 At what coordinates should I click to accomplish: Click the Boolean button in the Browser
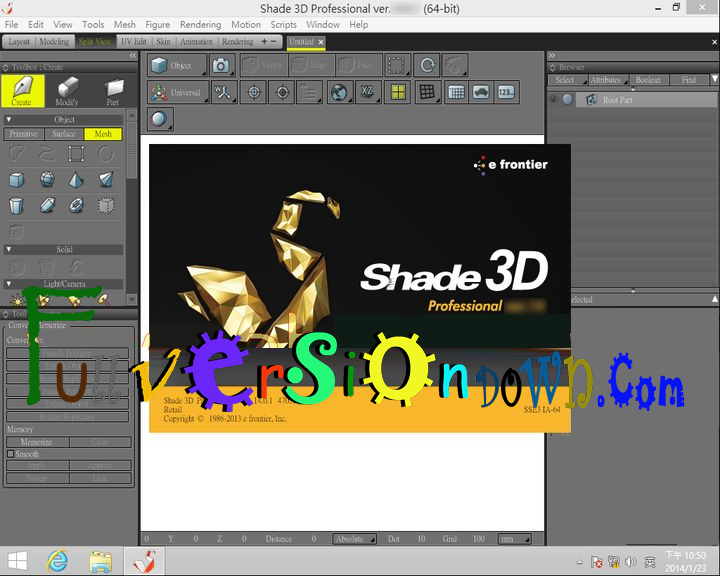click(648, 80)
